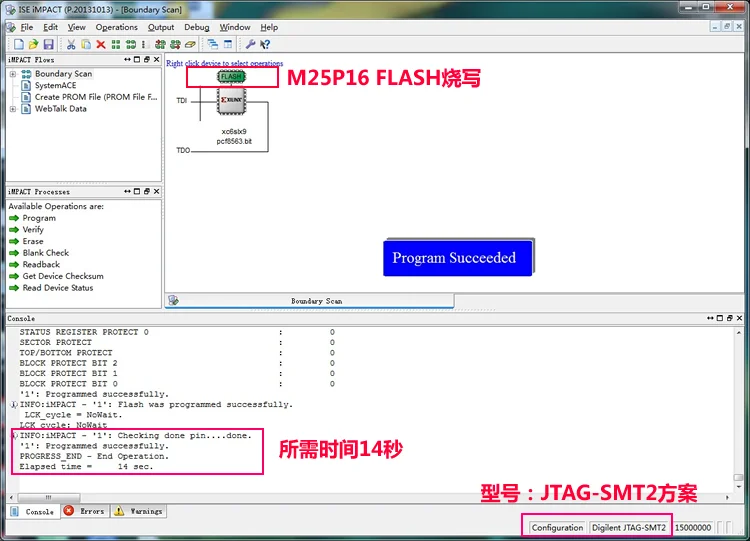Toggle width of the iMPACT Processes panel
The width and height of the screenshot is (750, 541).
click(x=127, y=191)
